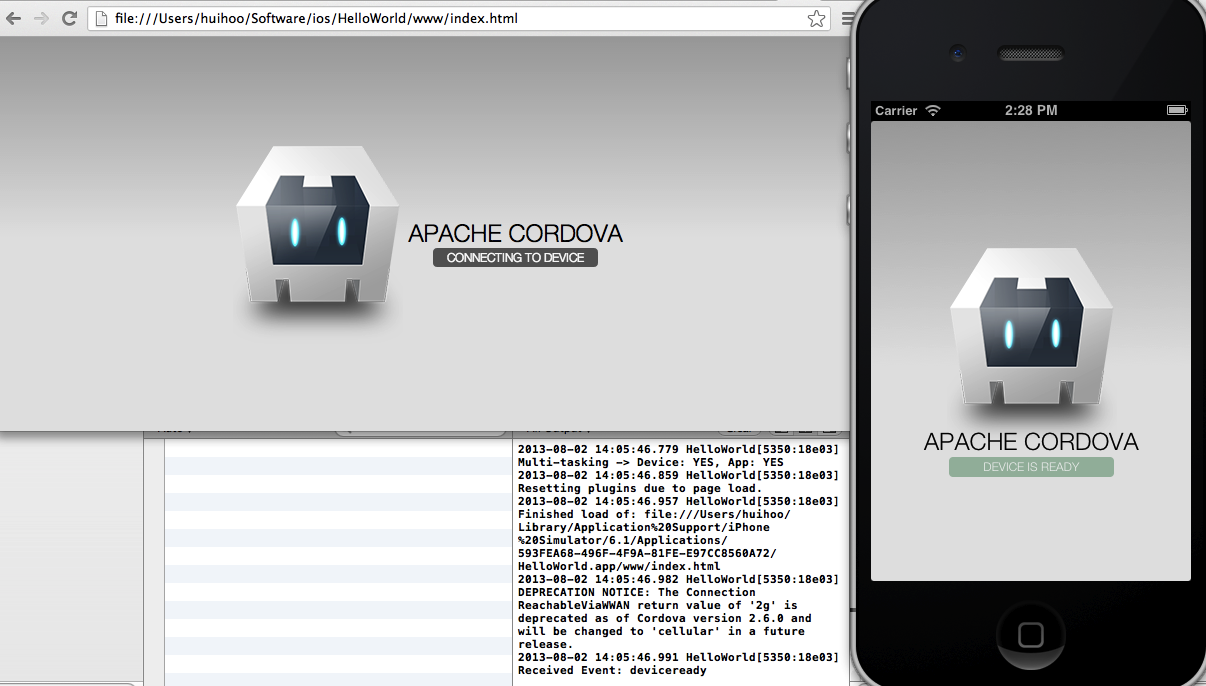1206x686 pixels.
Task: Tap the Cordova robot logo in the simulator
Action: coord(1031,328)
